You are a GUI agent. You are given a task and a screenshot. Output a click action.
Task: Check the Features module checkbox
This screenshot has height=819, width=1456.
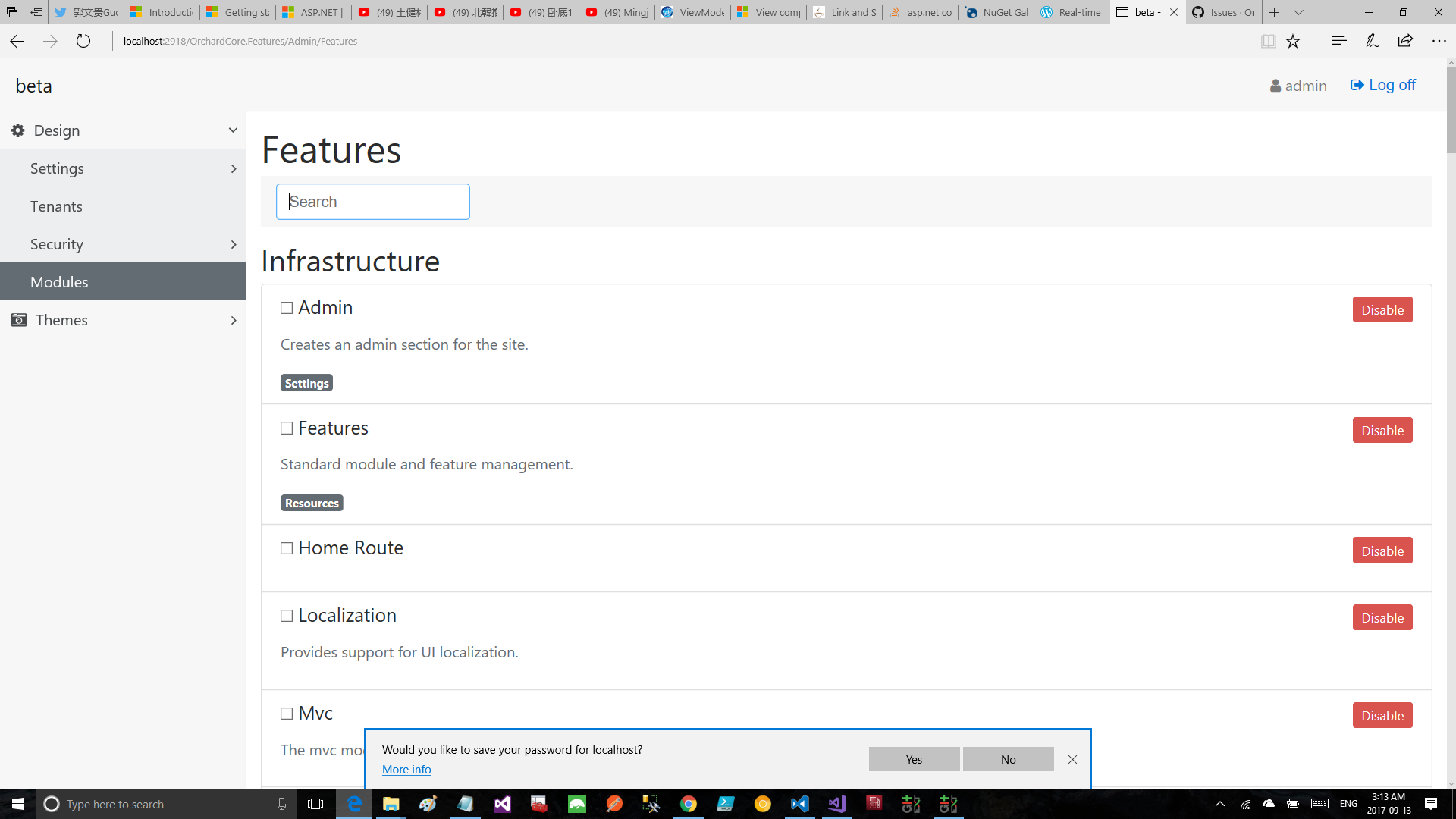[286, 428]
